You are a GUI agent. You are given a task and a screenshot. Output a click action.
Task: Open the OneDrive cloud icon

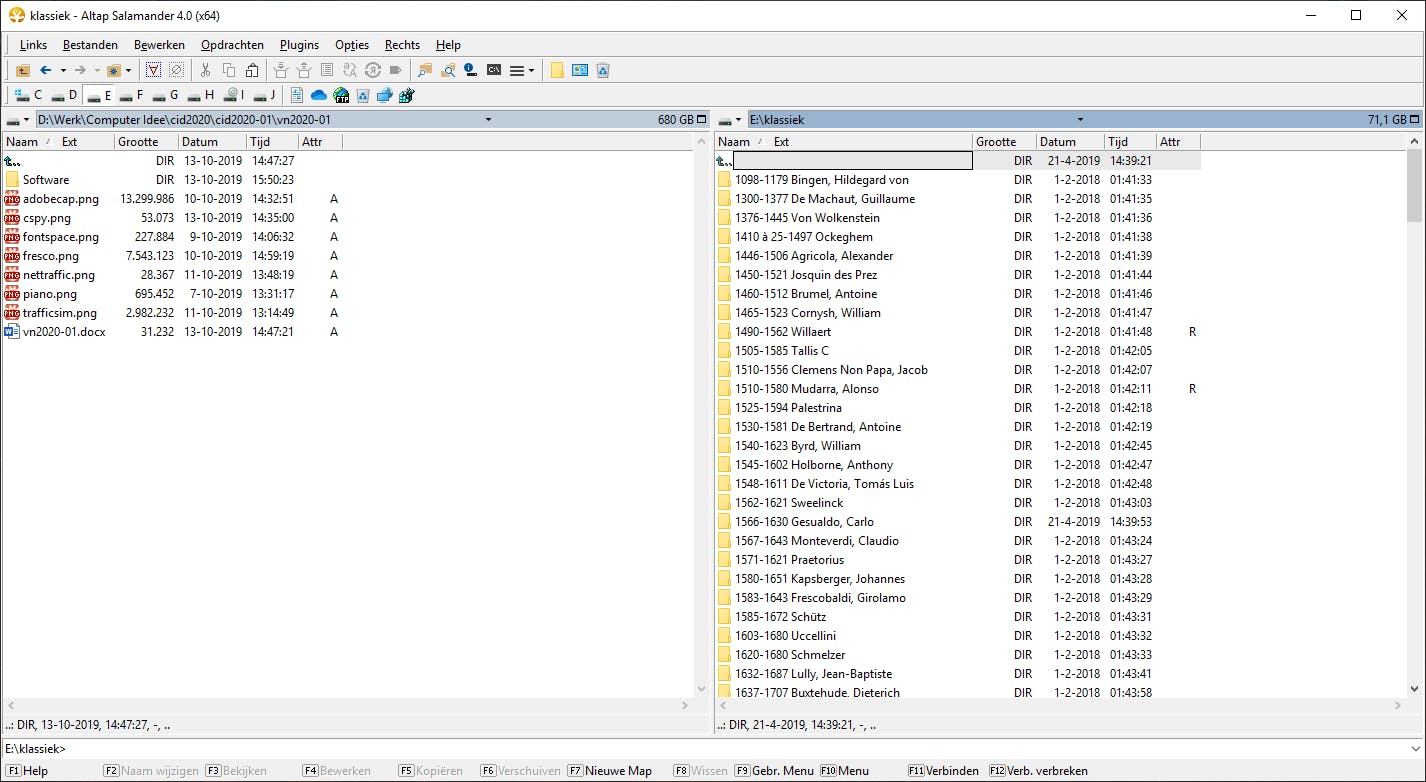[319, 95]
